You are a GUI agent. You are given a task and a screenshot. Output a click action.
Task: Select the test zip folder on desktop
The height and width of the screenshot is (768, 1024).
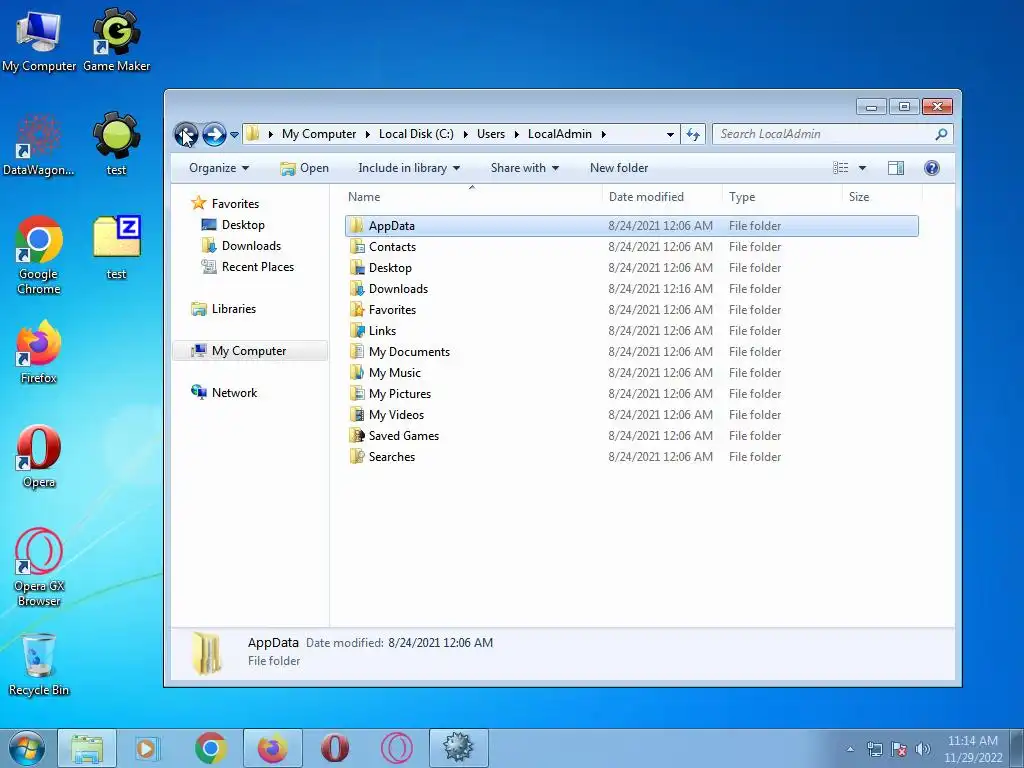coord(116,248)
